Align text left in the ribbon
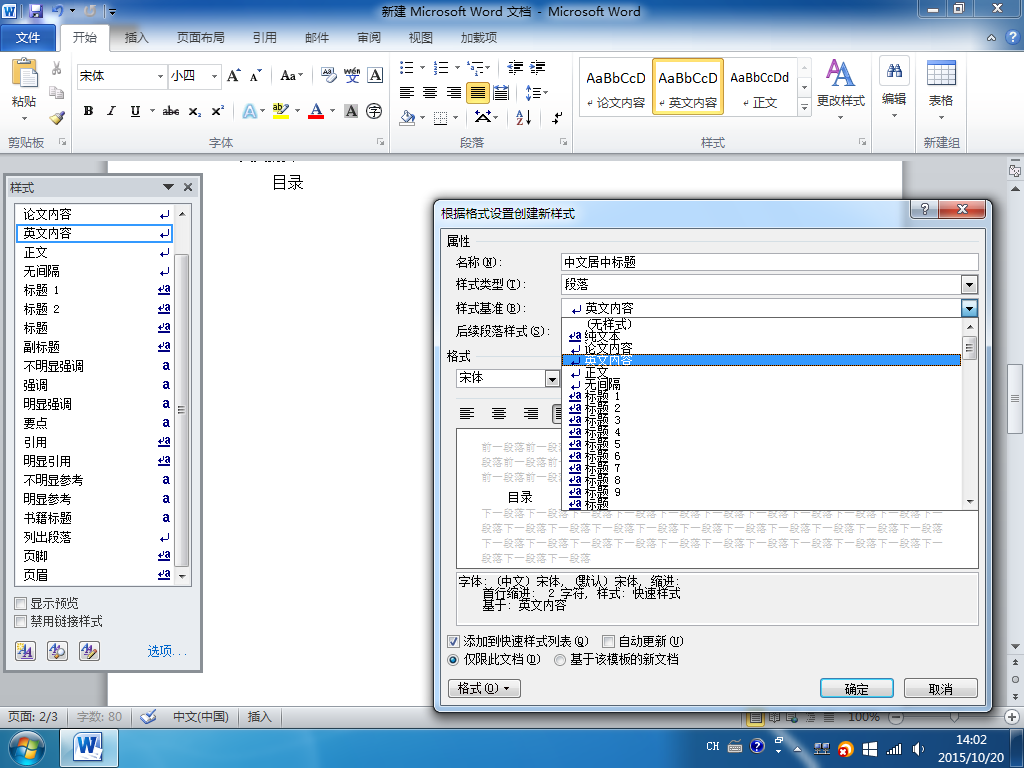Screen dimensions: 1024x768 click(407, 93)
